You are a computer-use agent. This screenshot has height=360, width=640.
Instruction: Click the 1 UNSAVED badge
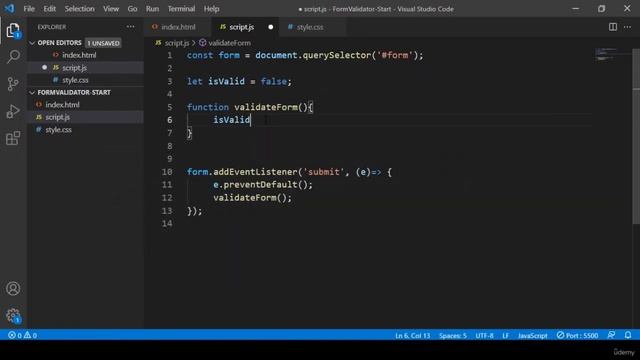[103, 43]
